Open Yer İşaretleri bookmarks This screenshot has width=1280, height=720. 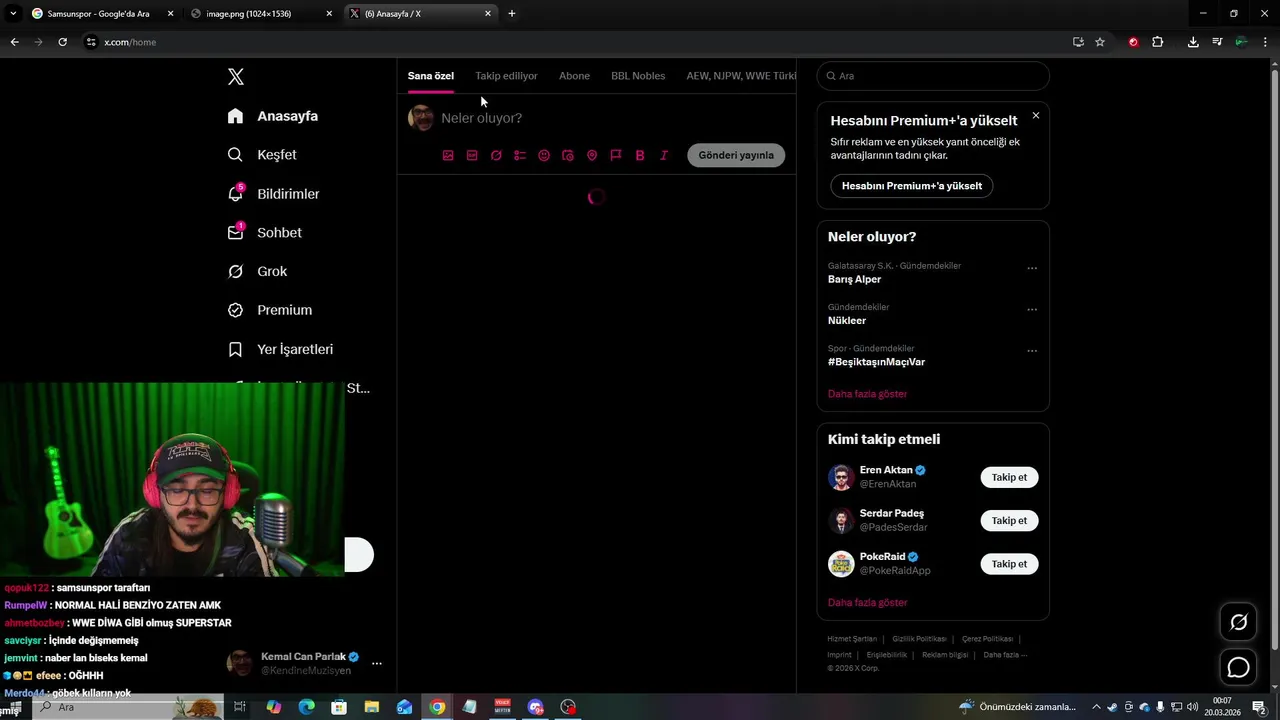[280, 349]
